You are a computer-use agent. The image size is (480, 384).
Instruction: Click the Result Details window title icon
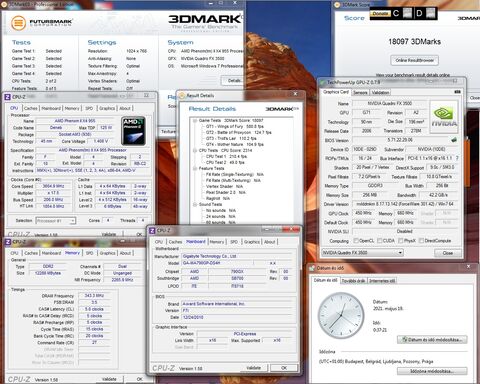[x=182, y=96]
